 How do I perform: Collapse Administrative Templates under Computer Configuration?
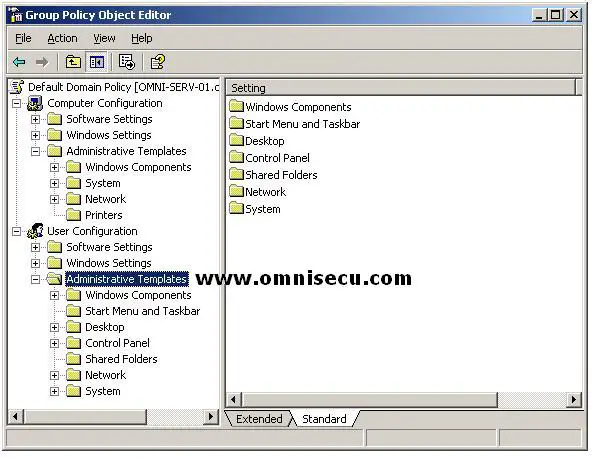(36, 151)
